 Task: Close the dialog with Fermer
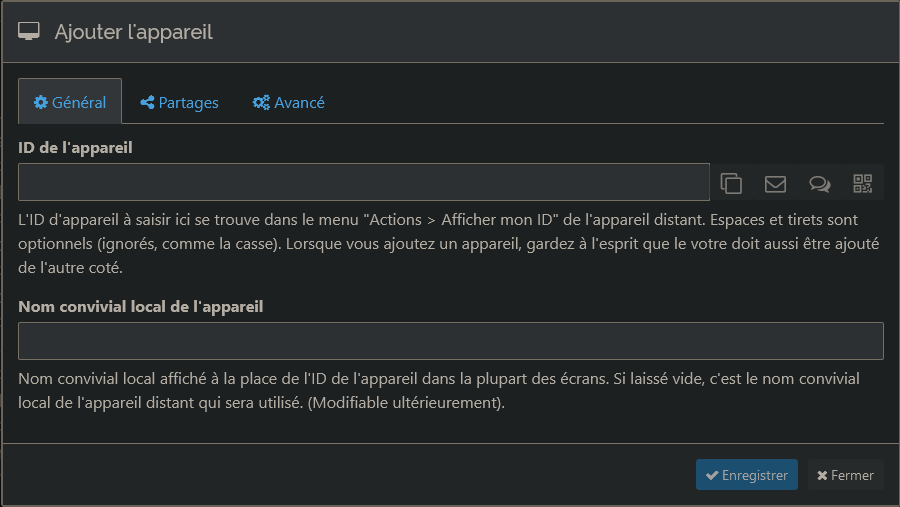(845, 475)
